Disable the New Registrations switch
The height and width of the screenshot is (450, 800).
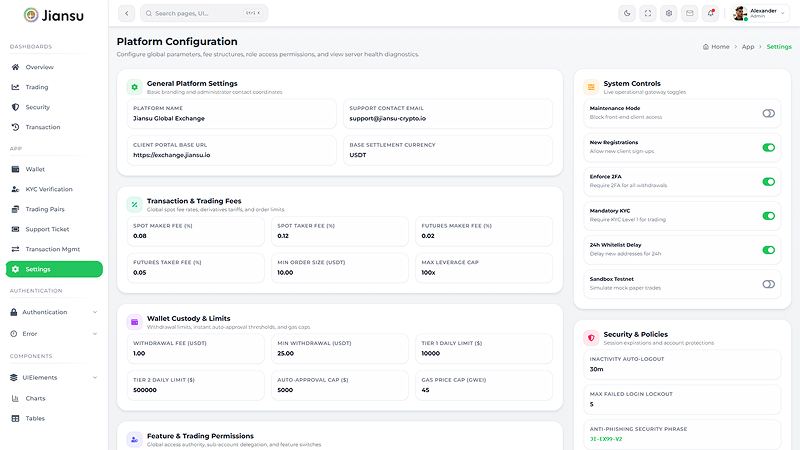(768, 147)
